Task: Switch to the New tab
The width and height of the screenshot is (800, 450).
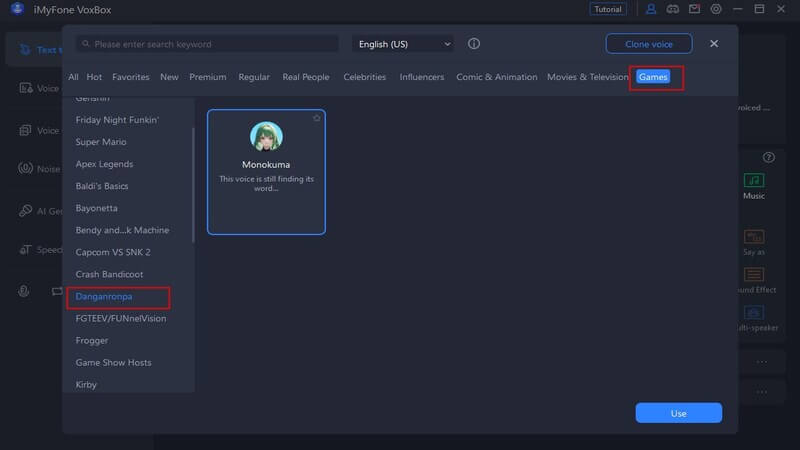Action: 169,77
